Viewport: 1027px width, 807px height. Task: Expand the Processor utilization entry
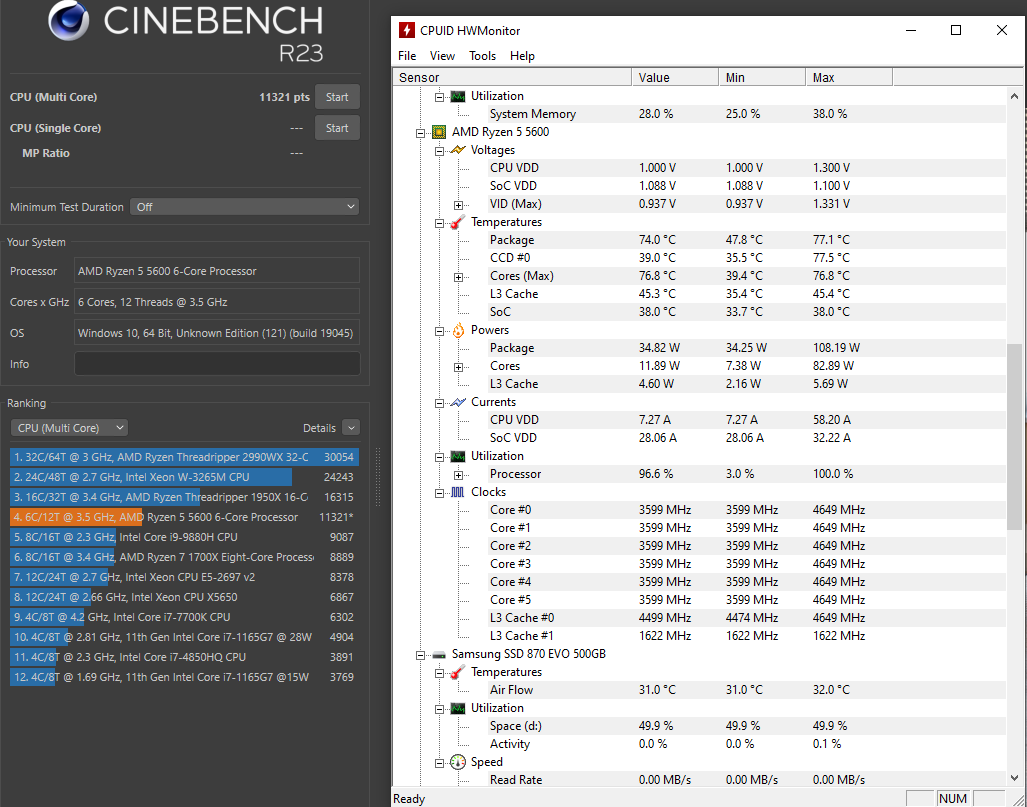pos(458,475)
